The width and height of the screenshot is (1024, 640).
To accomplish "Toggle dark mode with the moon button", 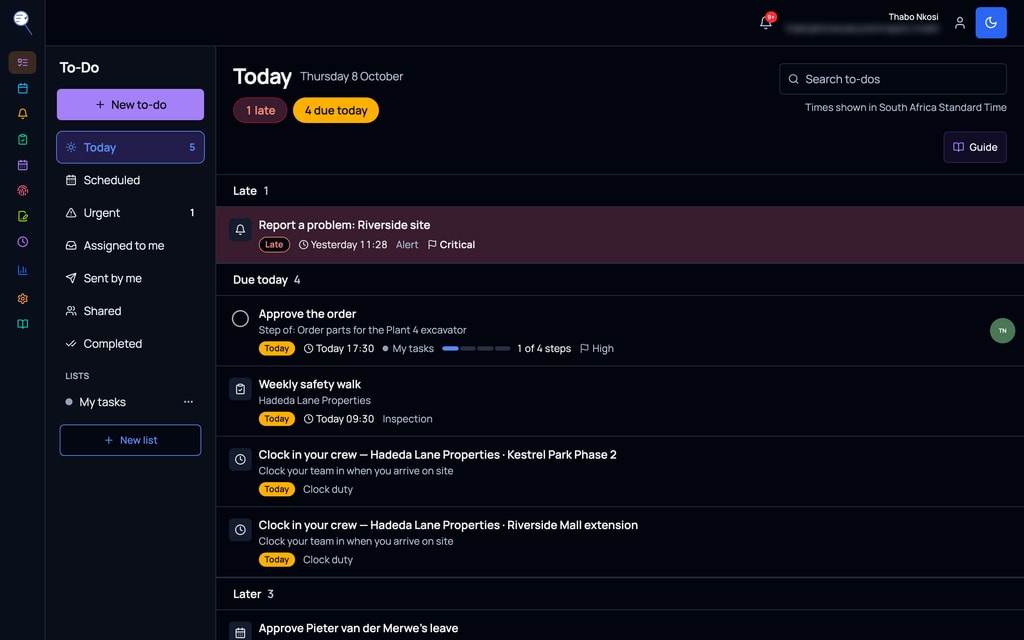I will coord(991,23).
